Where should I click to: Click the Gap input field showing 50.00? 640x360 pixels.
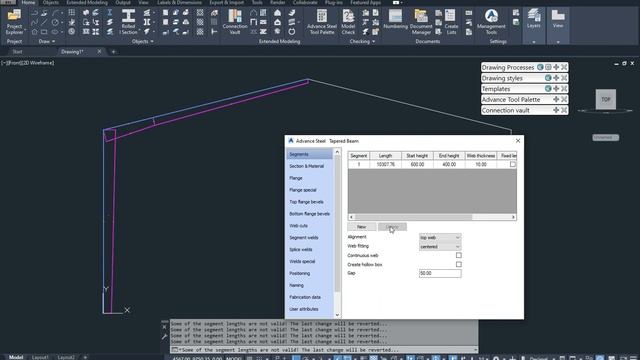[440, 273]
